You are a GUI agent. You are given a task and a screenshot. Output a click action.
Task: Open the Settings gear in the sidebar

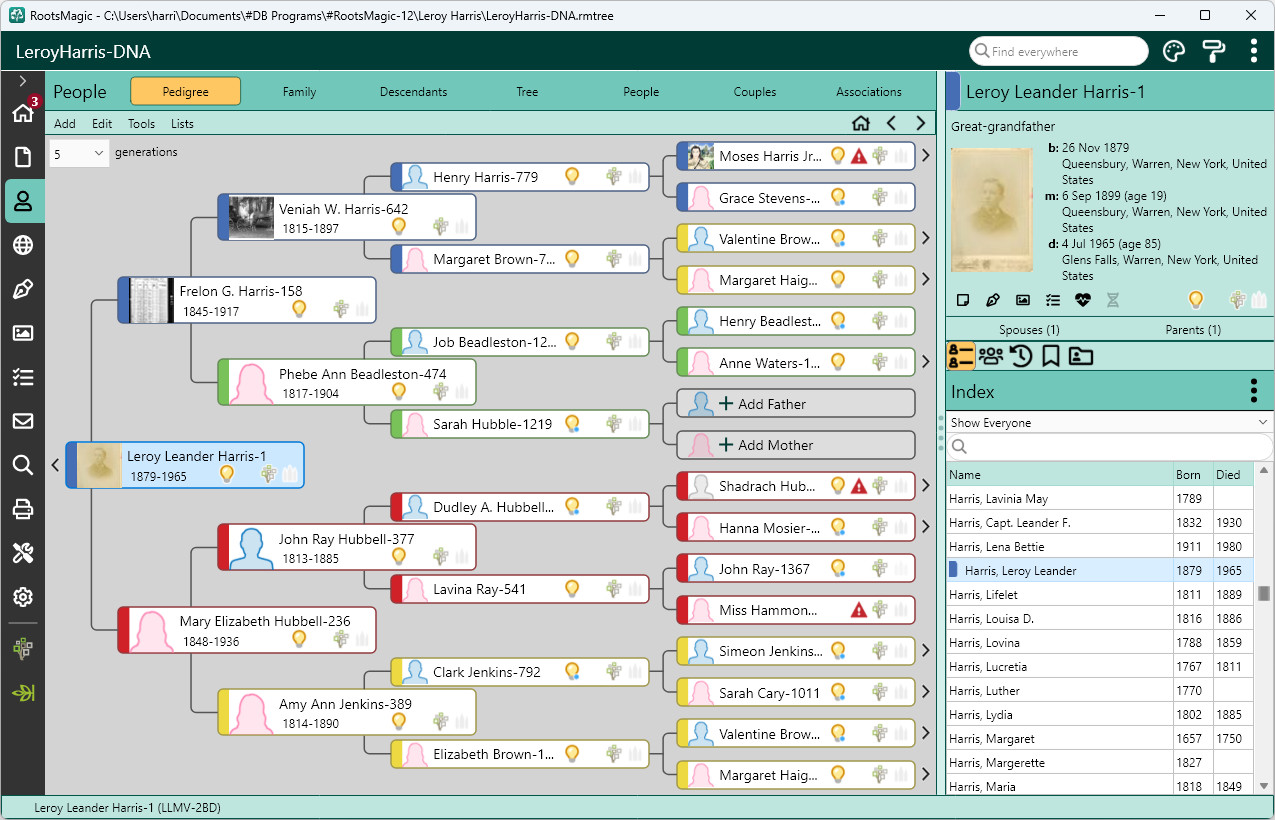tap(23, 597)
